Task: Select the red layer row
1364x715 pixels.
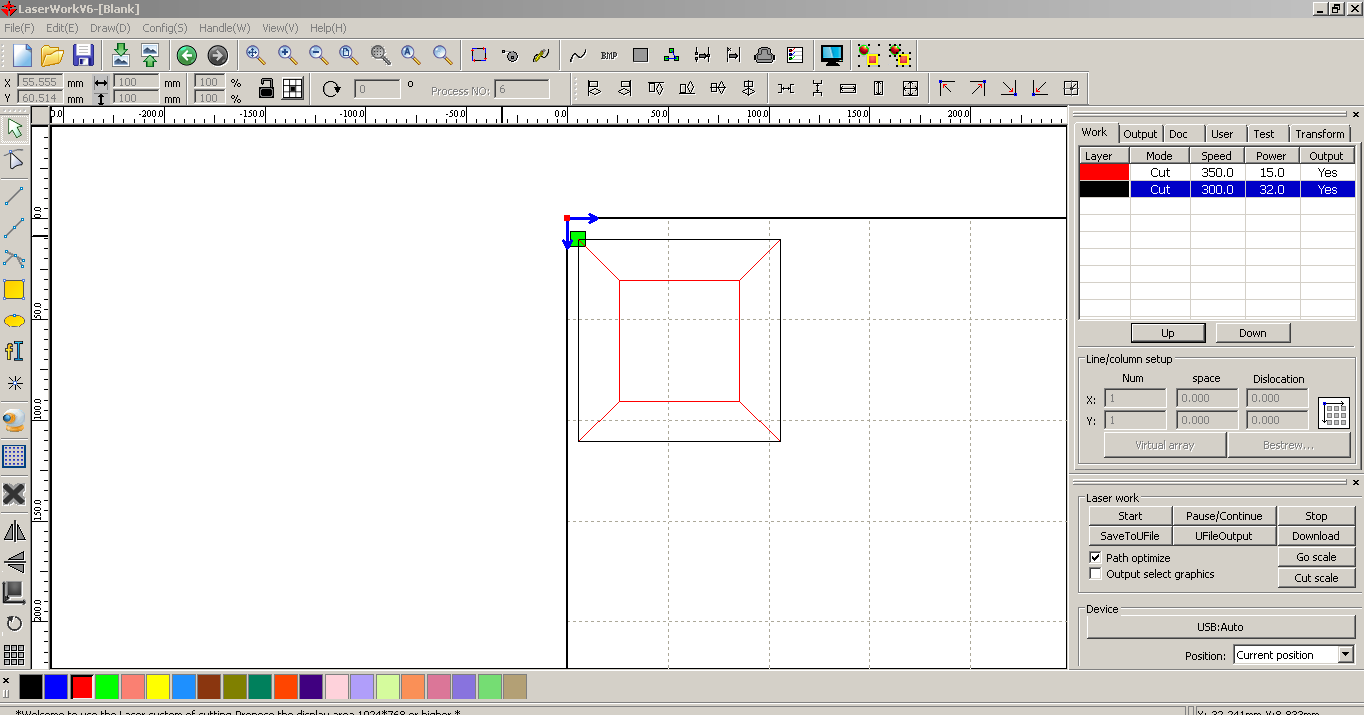Action: tap(1217, 172)
